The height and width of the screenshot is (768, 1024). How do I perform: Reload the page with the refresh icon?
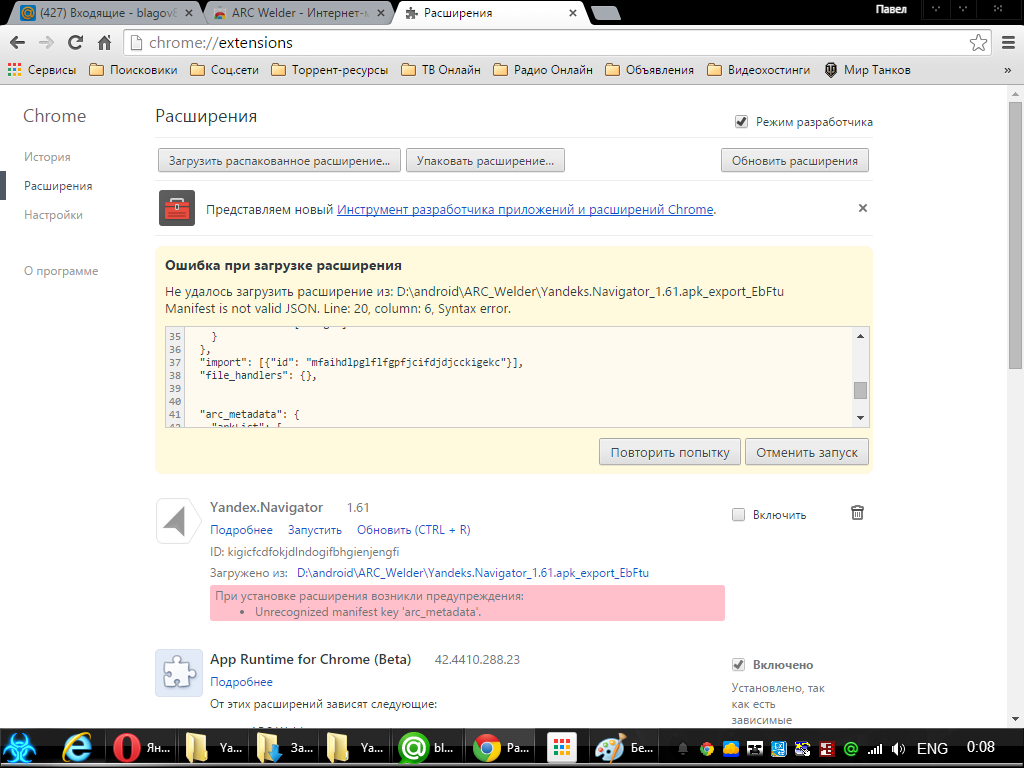[x=75, y=43]
